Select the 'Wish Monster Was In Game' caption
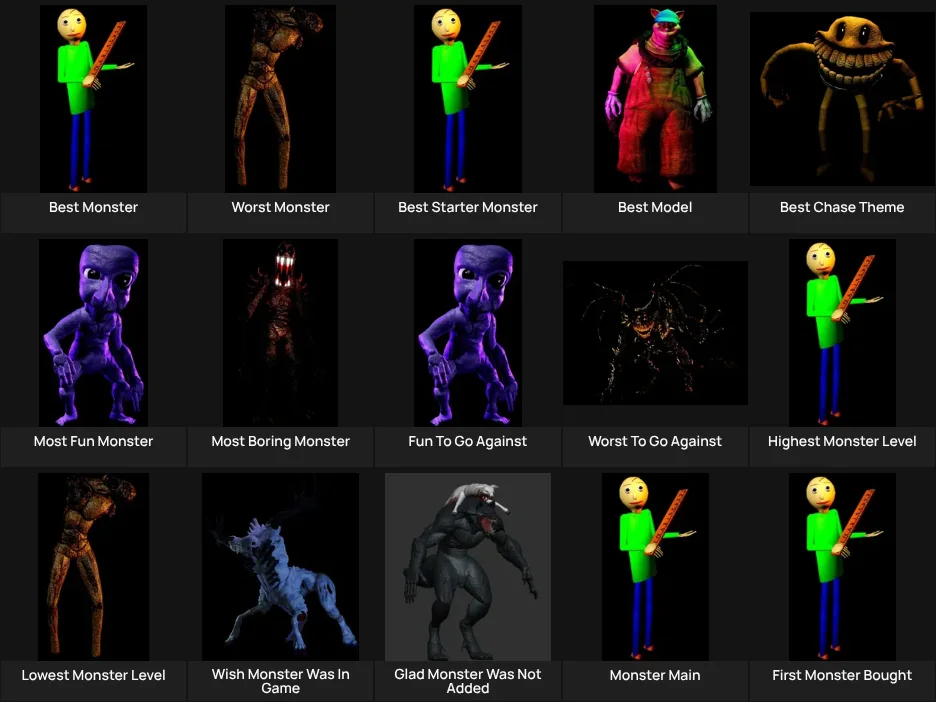The width and height of the screenshot is (936, 702). (280, 681)
